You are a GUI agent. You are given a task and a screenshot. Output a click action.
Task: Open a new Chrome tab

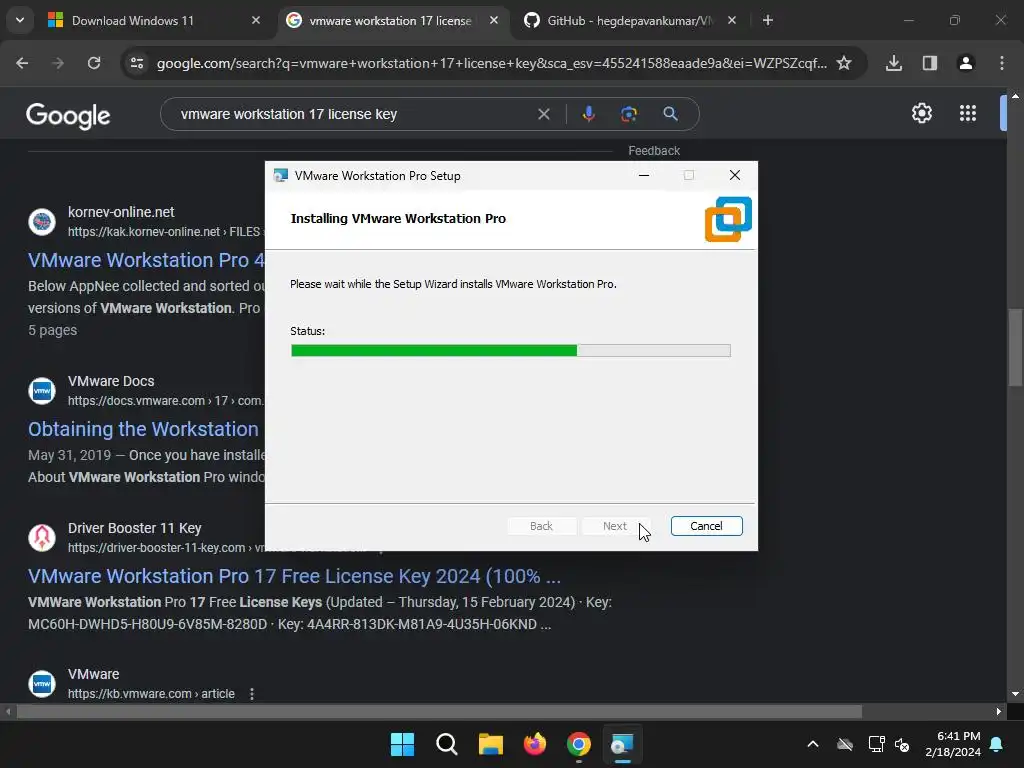768,20
